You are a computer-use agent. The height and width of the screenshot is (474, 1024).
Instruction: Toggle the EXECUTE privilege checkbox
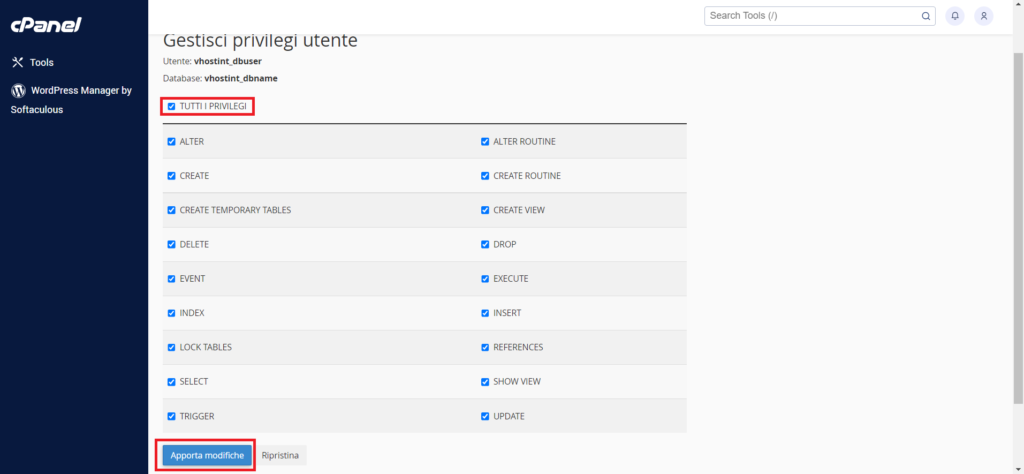point(485,279)
